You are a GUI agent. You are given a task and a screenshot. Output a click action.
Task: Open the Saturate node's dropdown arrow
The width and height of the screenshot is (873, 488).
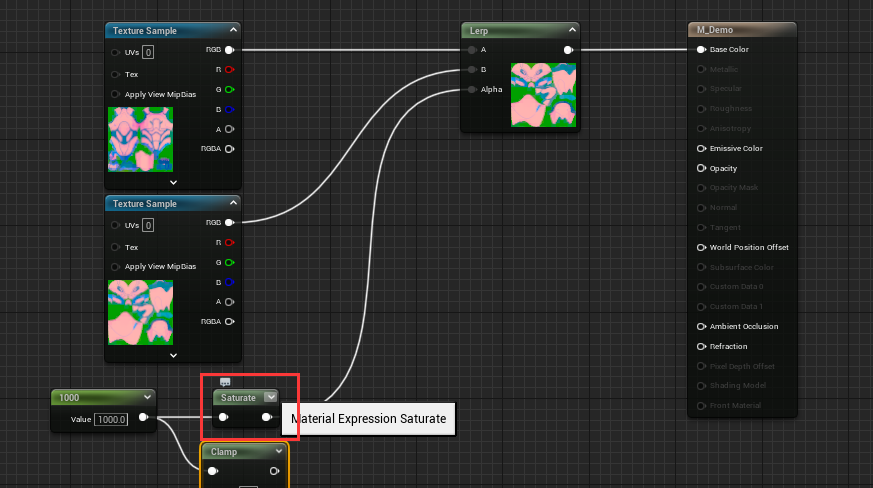(270, 397)
